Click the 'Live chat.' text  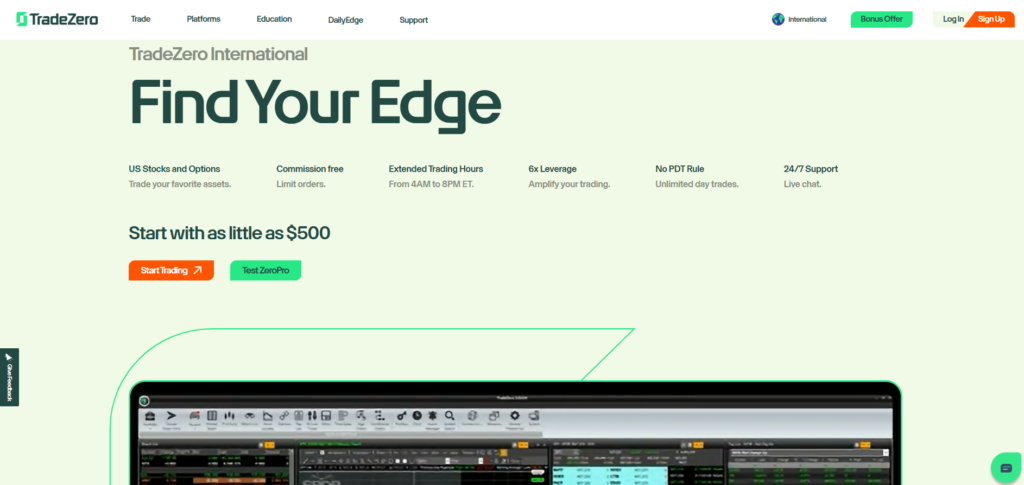803,185
